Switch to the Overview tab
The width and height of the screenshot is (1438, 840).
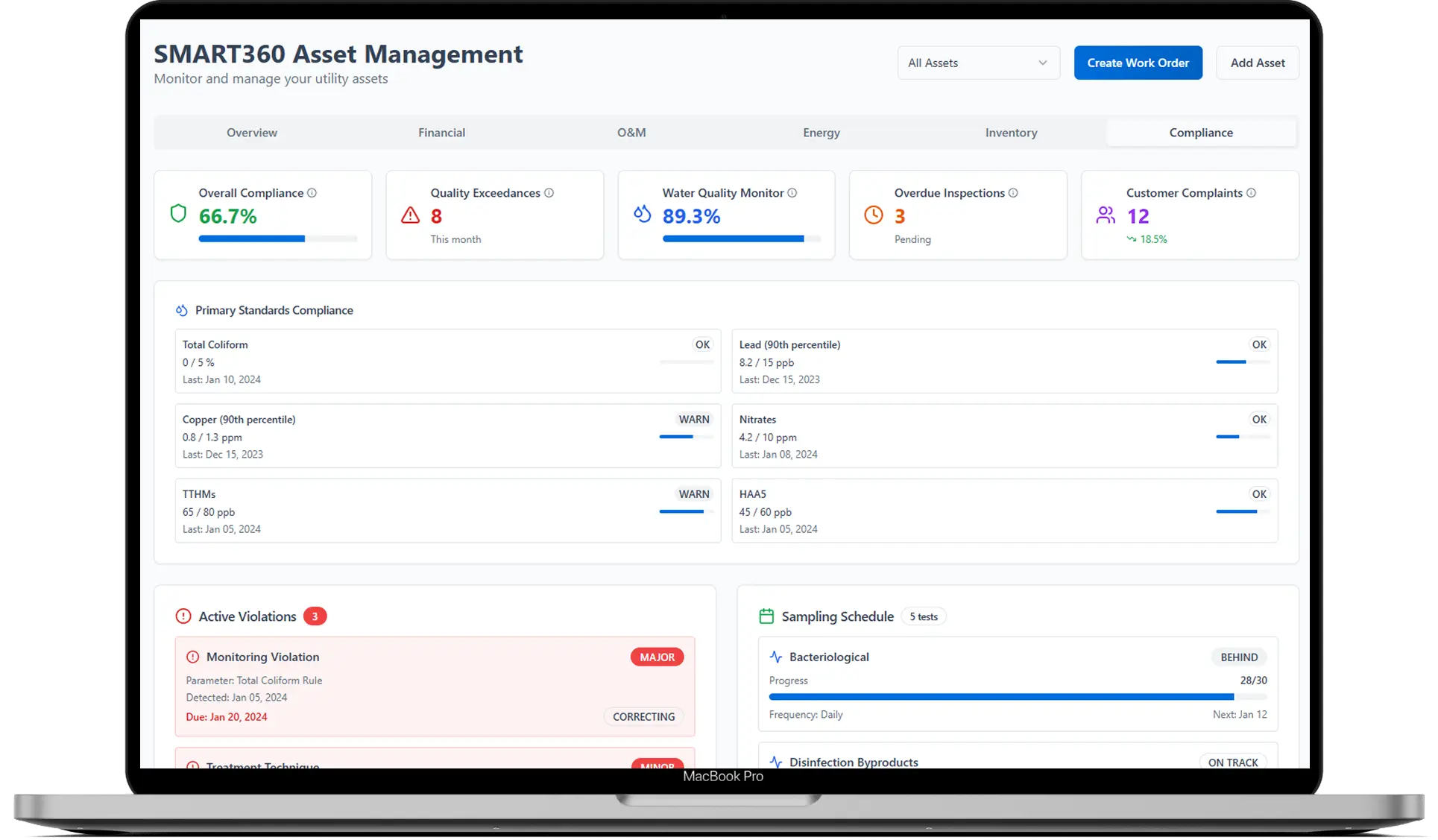click(x=252, y=132)
